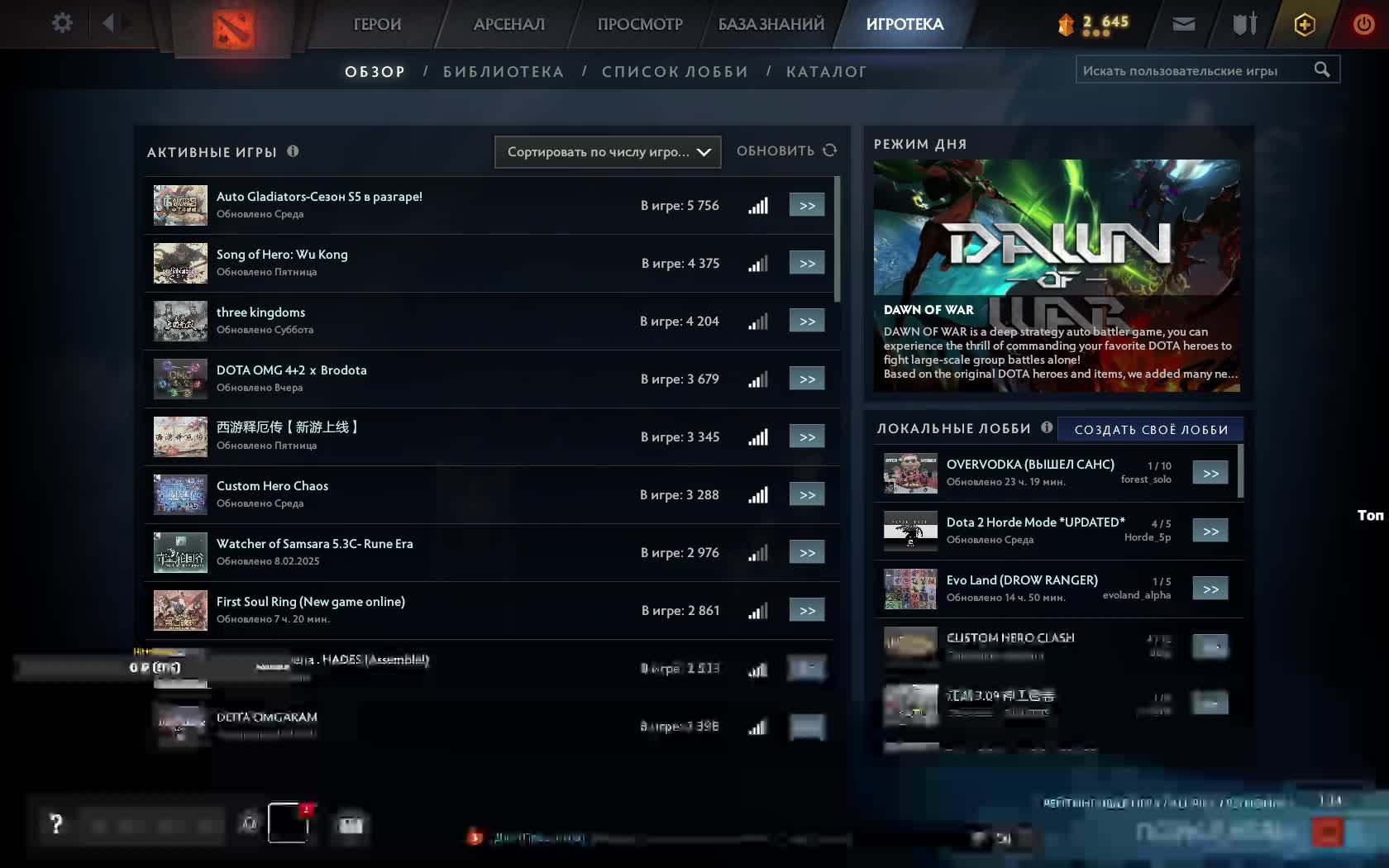Viewport: 1389px width, 868px height.
Task: Click the Dota 2 logo home icon
Action: [233, 30]
